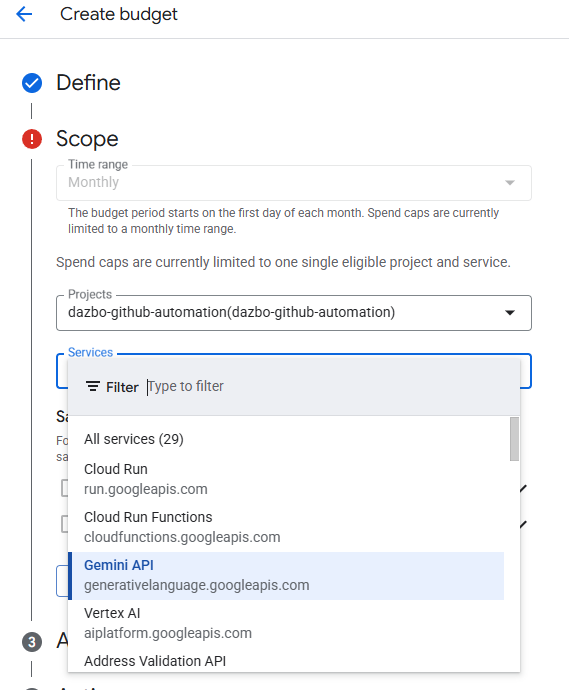This screenshot has width=569, height=690.
Task: Click the Define step checkmark icon
Action: [x=32, y=83]
